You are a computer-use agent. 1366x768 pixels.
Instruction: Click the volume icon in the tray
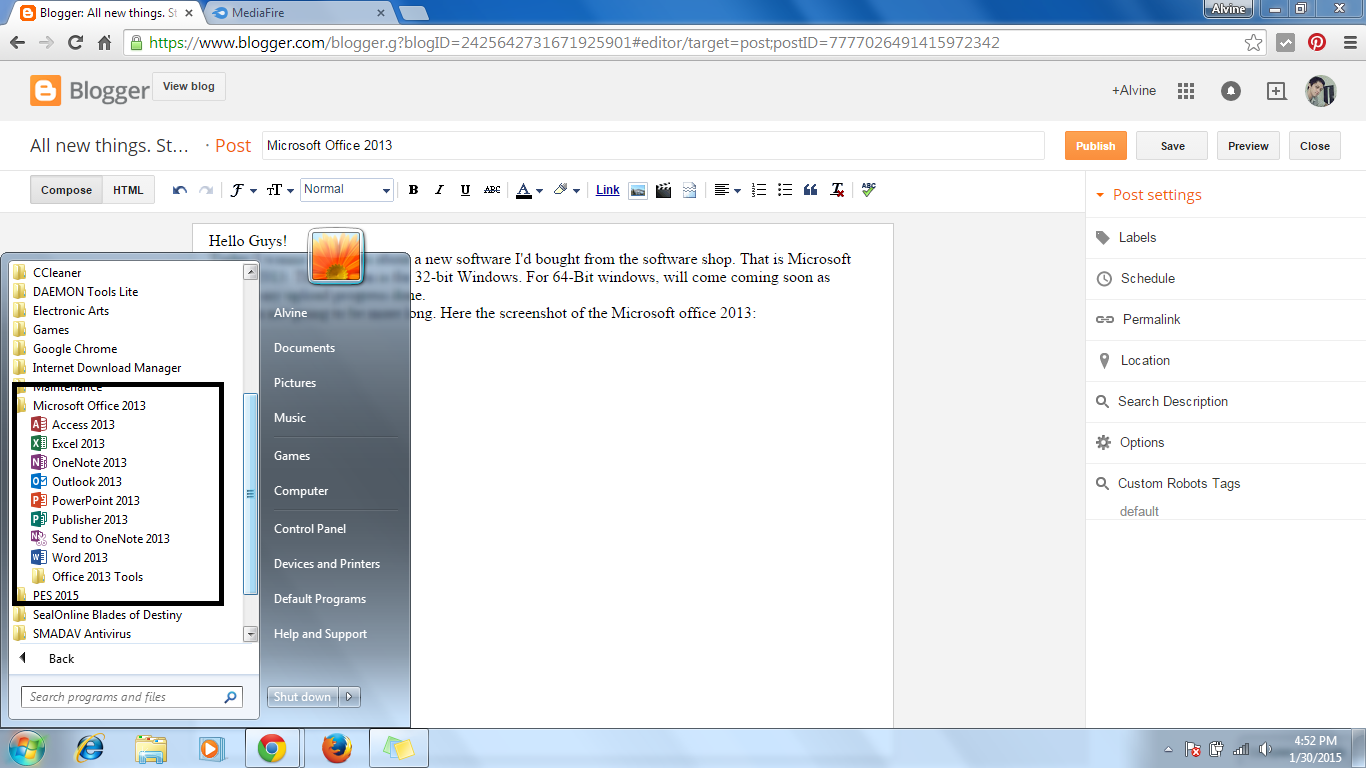click(x=1265, y=749)
